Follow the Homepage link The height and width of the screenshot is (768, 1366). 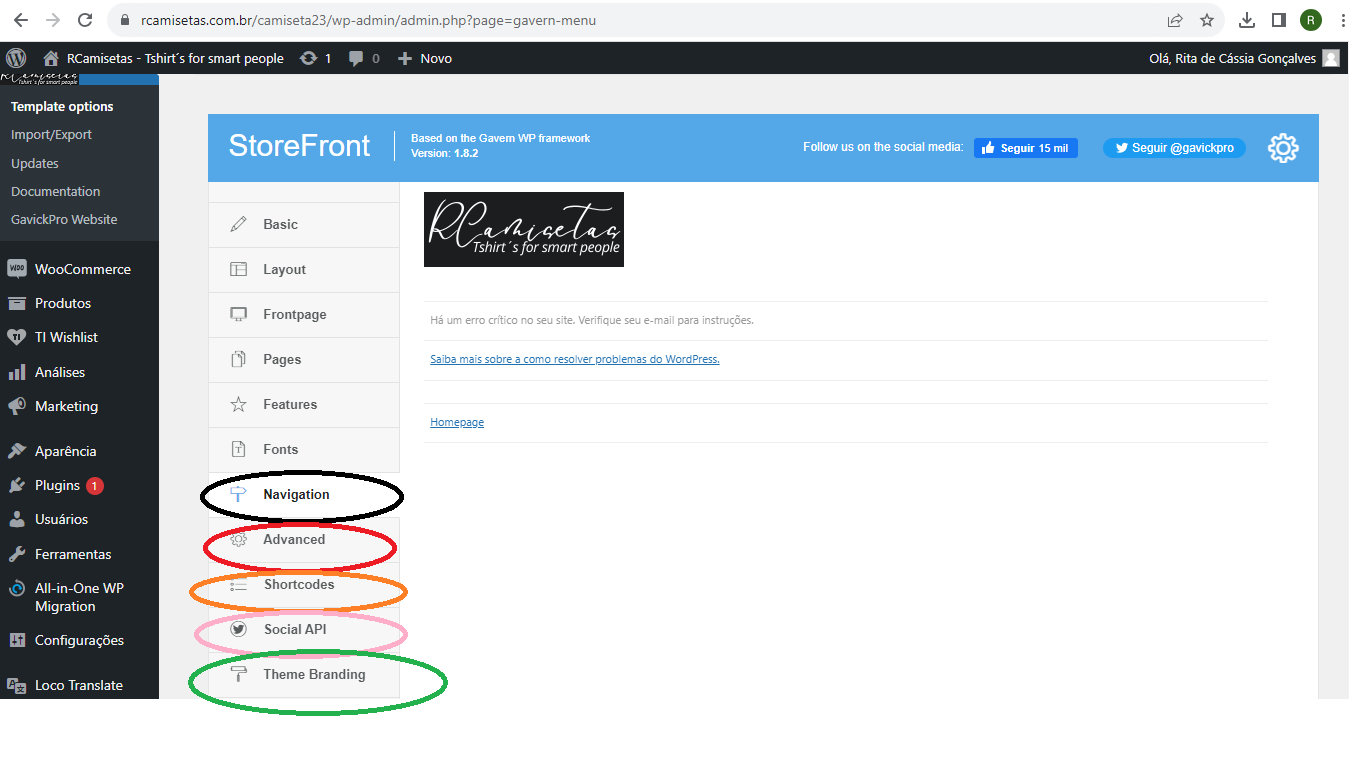click(x=457, y=422)
